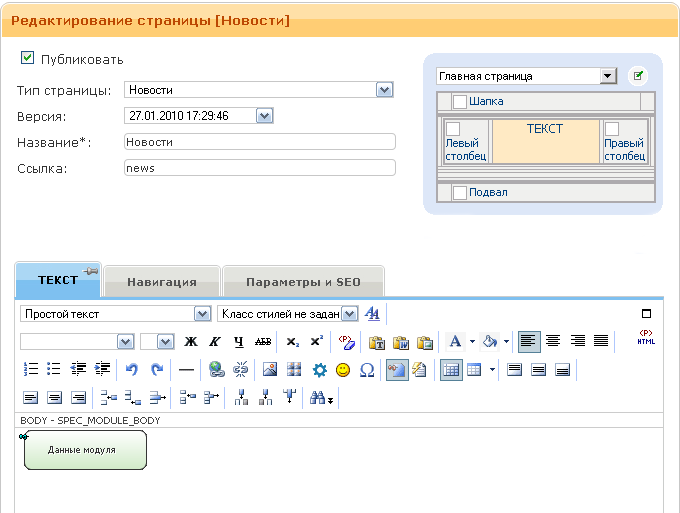Image resolution: width=680 pixels, height=513 pixels.
Task: Enable the Подвал block checkbox
Action: tap(460, 192)
